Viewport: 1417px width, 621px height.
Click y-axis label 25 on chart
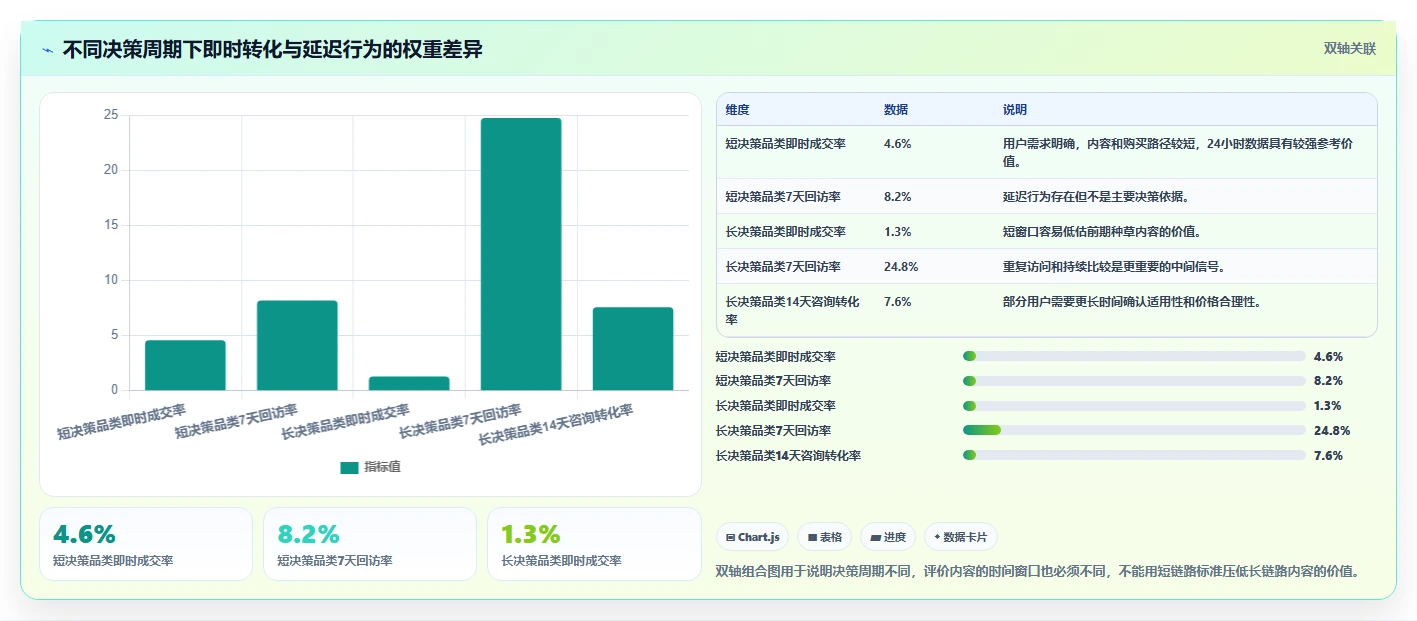click(111, 115)
